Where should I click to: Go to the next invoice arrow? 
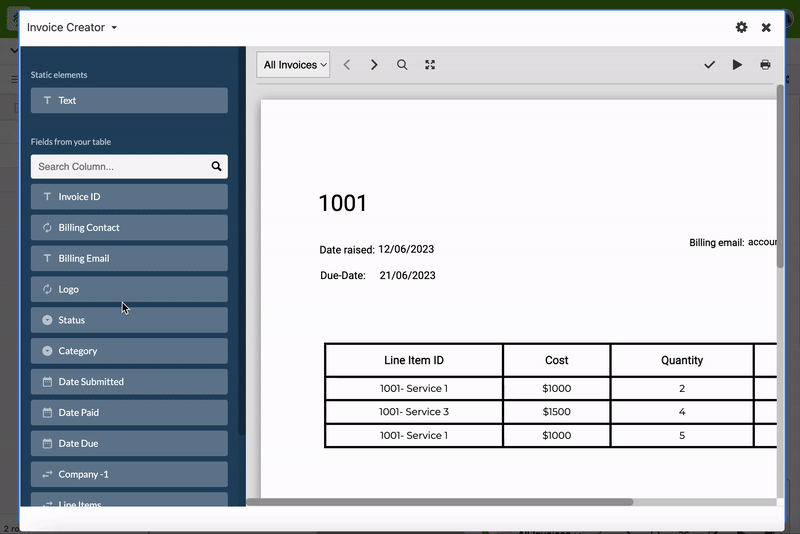[374, 65]
